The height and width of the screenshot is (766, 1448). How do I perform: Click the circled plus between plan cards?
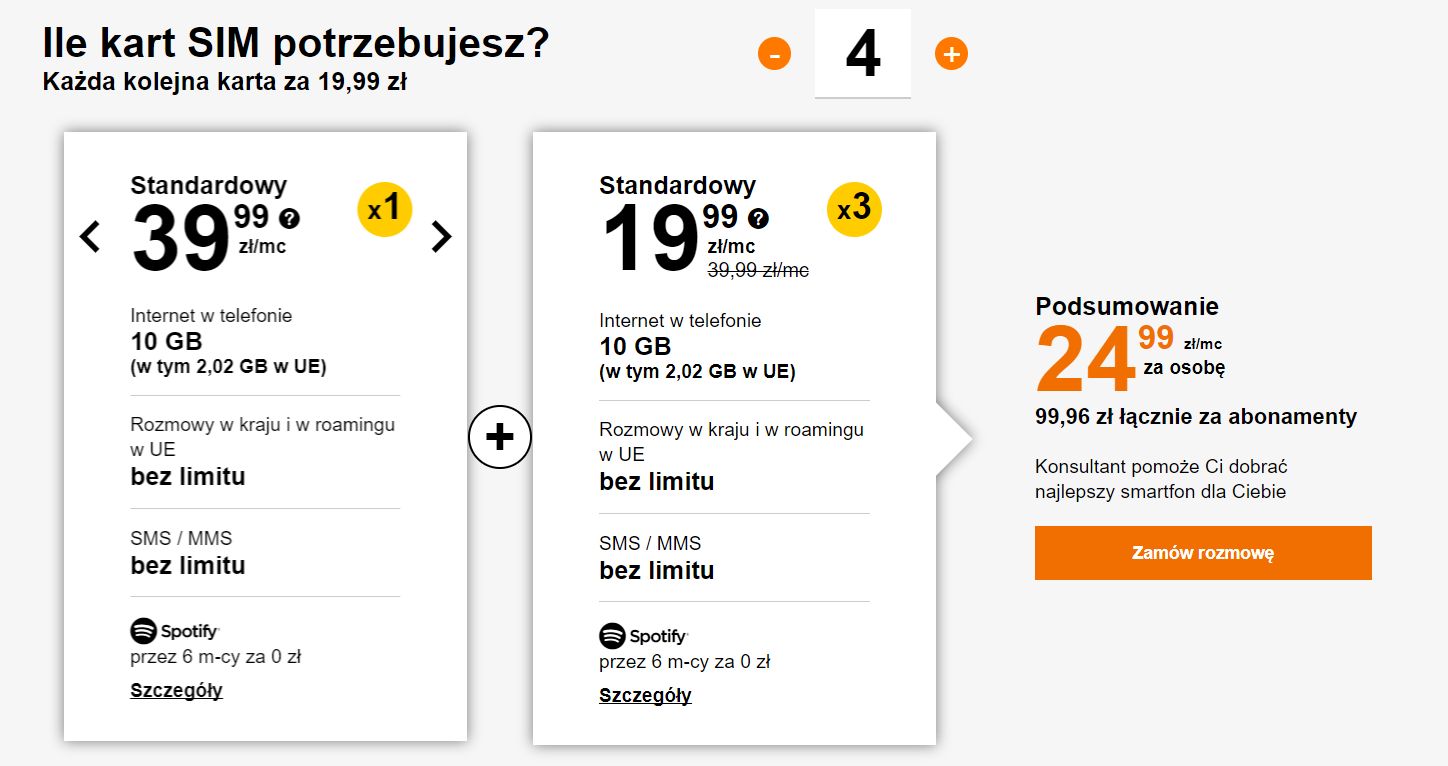pos(499,436)
